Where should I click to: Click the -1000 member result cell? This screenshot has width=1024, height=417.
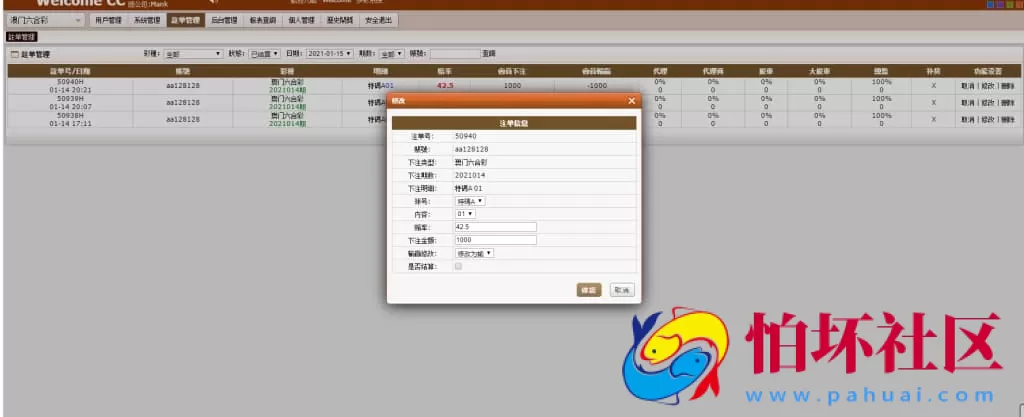click(596, 85)
